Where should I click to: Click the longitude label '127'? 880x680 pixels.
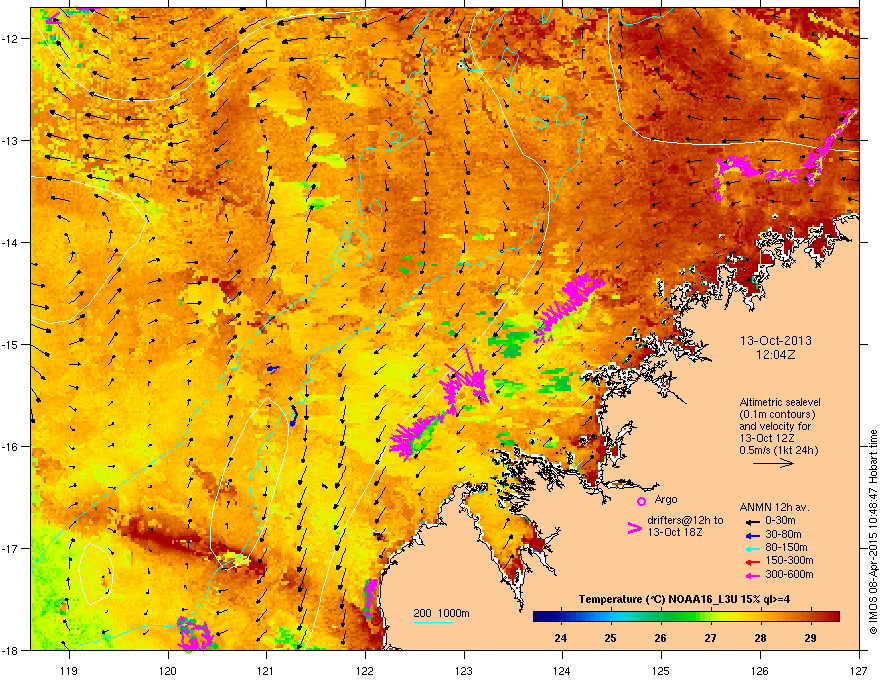click(x=859, y=671)
